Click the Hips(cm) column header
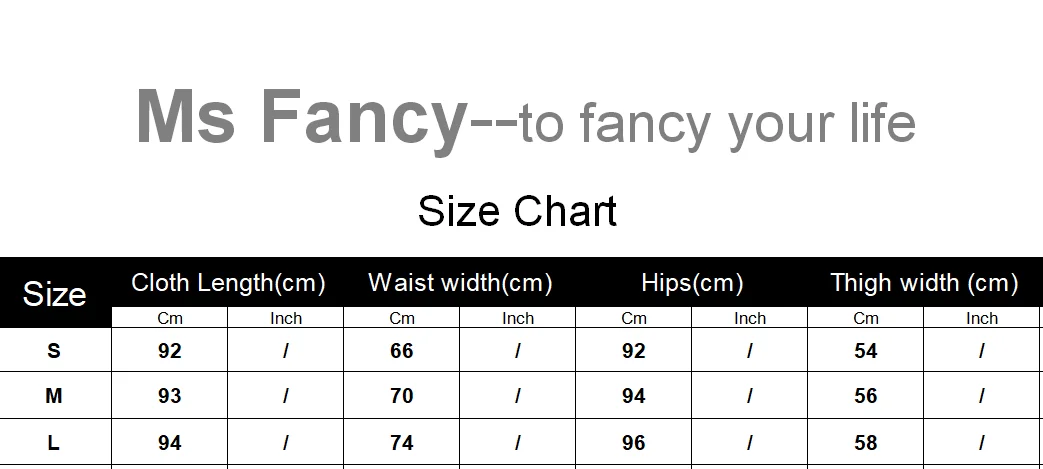1043x469 pixels. (x=692, y=283)
